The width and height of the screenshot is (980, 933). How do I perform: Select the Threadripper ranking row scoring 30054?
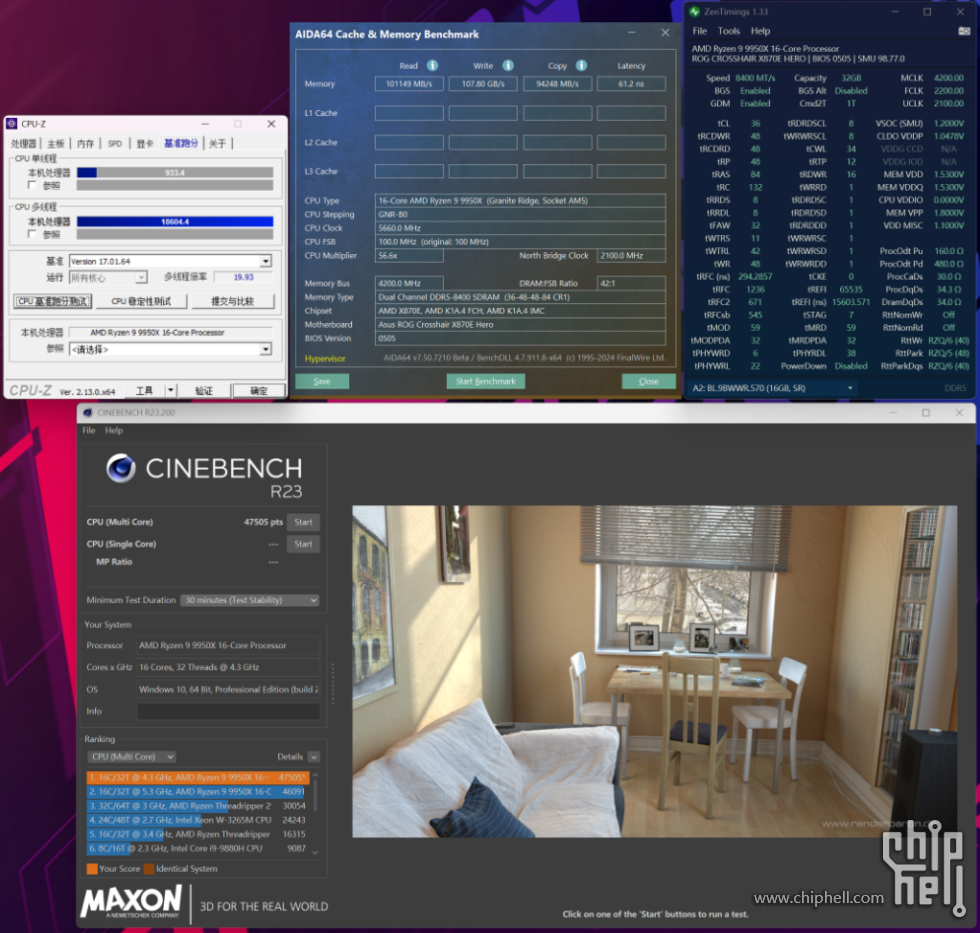click(x=198, y=806)
